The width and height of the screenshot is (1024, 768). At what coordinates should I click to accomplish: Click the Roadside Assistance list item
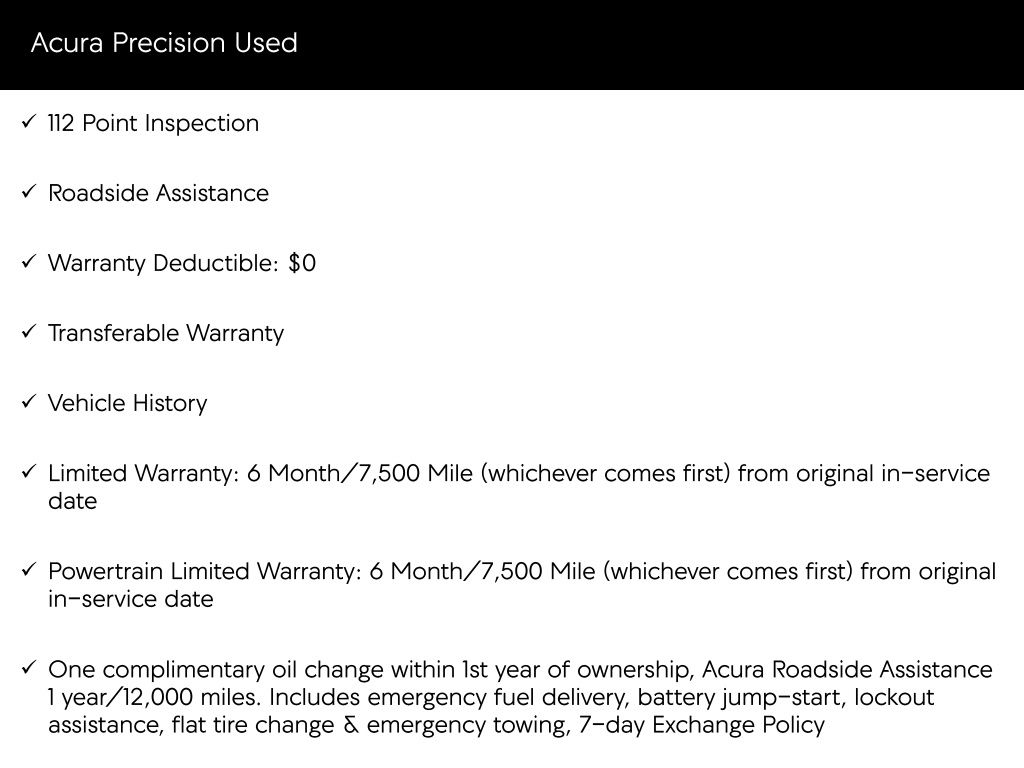[158, 193]
